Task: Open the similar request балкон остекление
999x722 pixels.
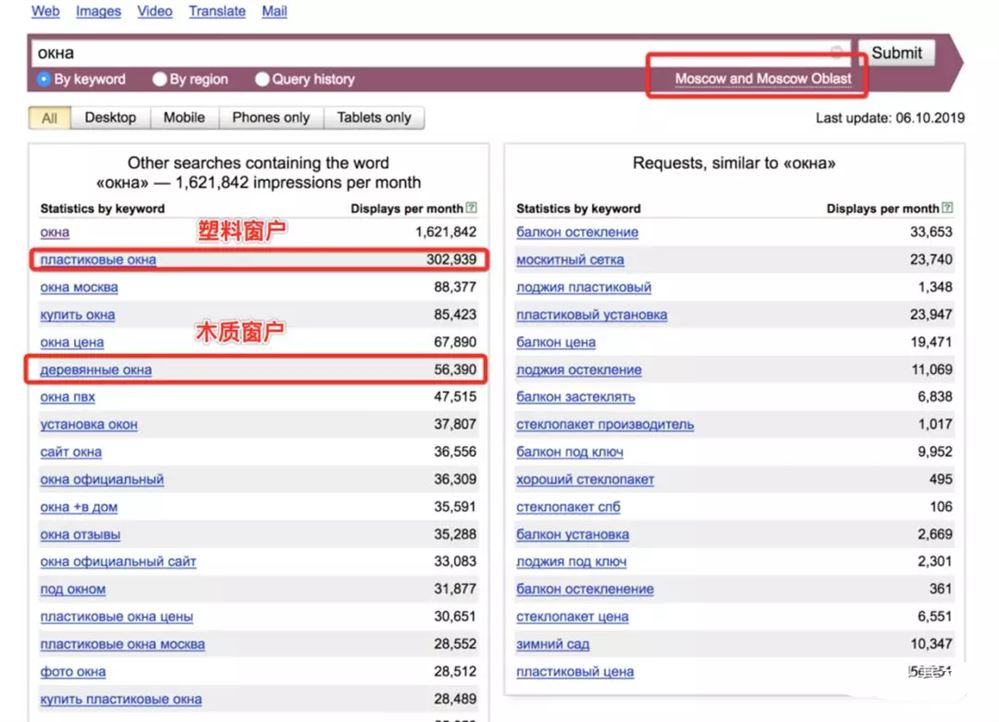Action: [x=577, y=232]
